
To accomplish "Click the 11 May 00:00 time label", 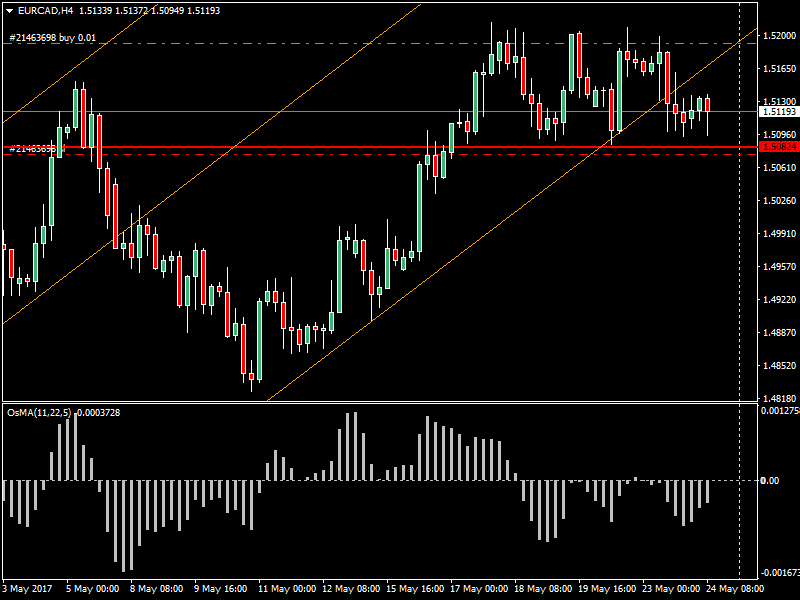I will [287, 589].
